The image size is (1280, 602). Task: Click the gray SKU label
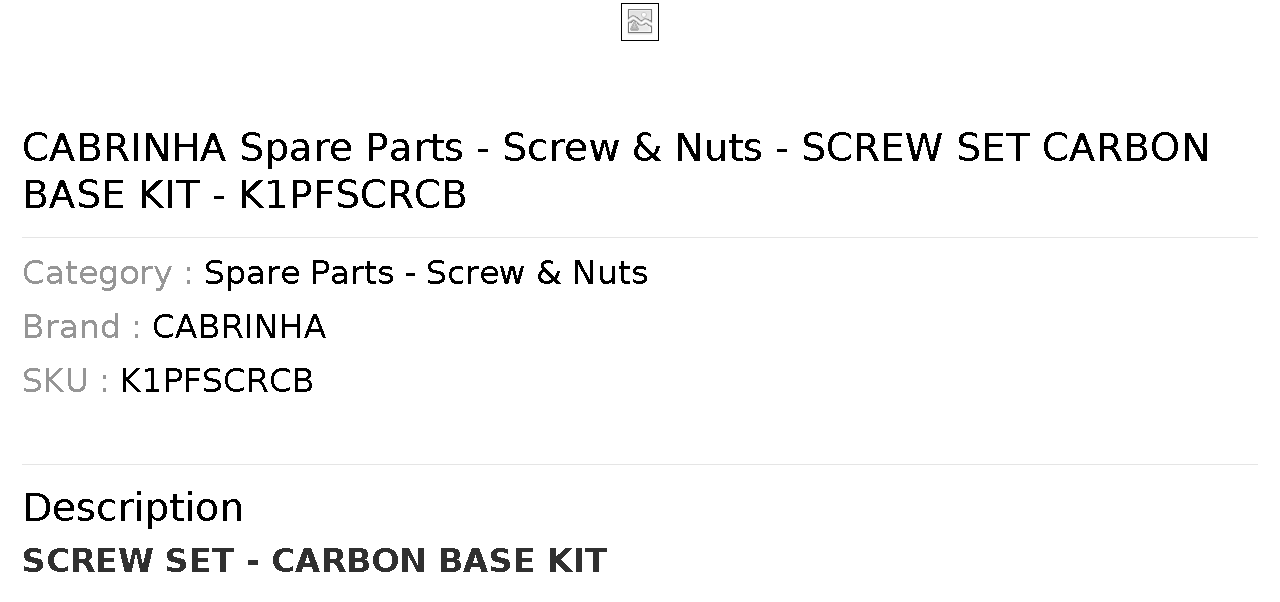[65, 381]
